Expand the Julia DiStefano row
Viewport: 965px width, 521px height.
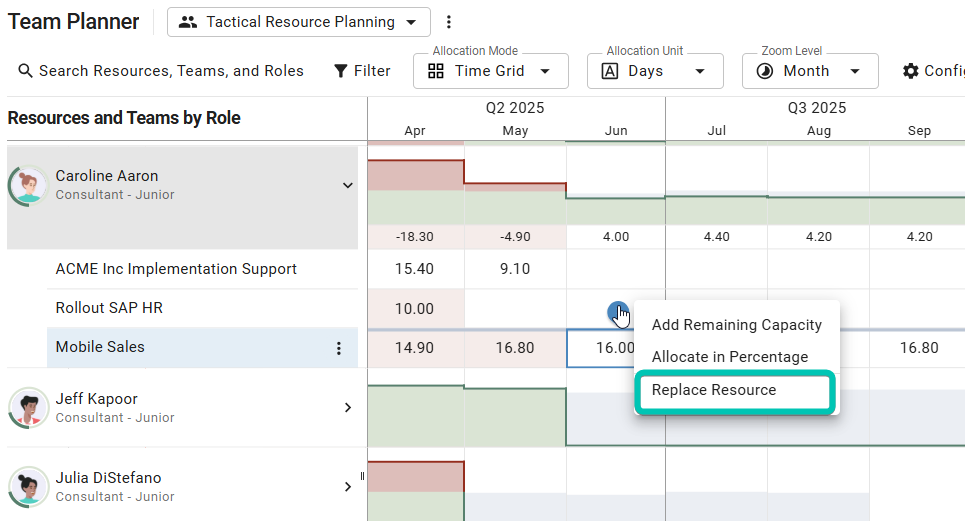[348, 487]
